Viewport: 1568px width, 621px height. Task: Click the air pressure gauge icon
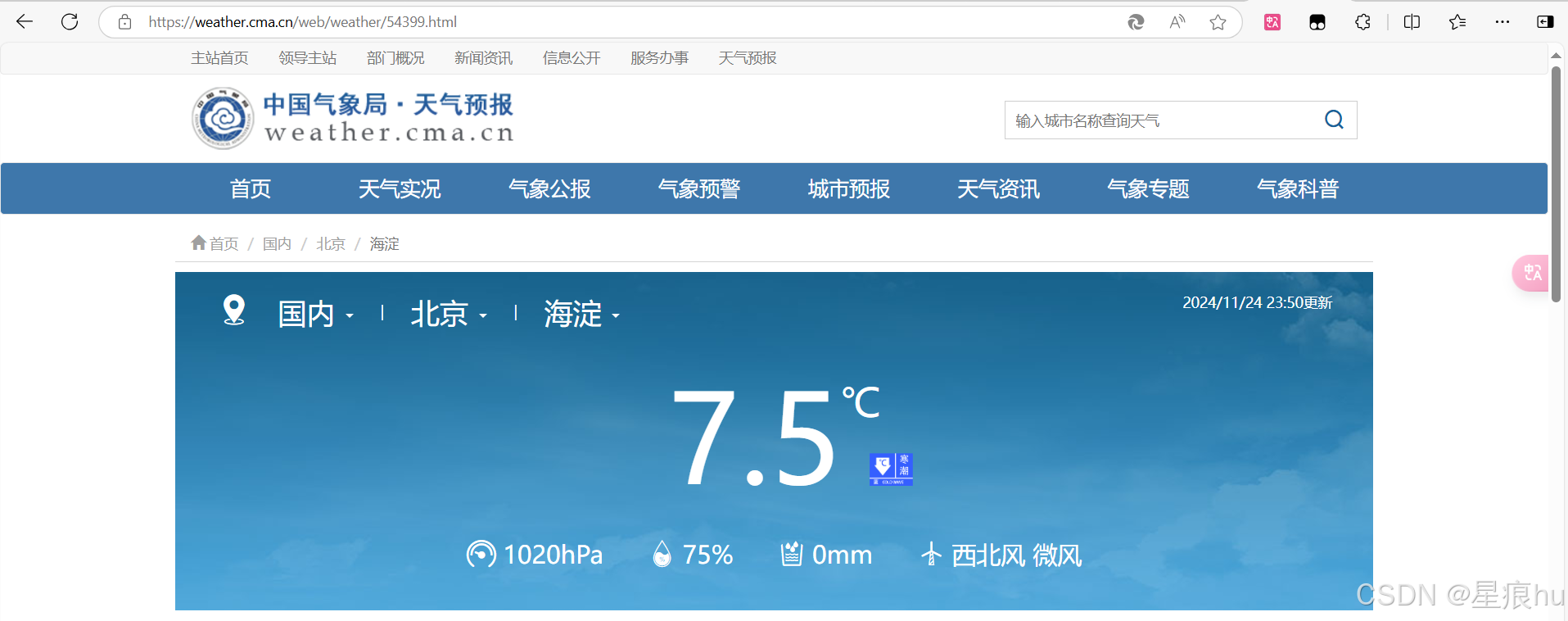coord(481,555)
